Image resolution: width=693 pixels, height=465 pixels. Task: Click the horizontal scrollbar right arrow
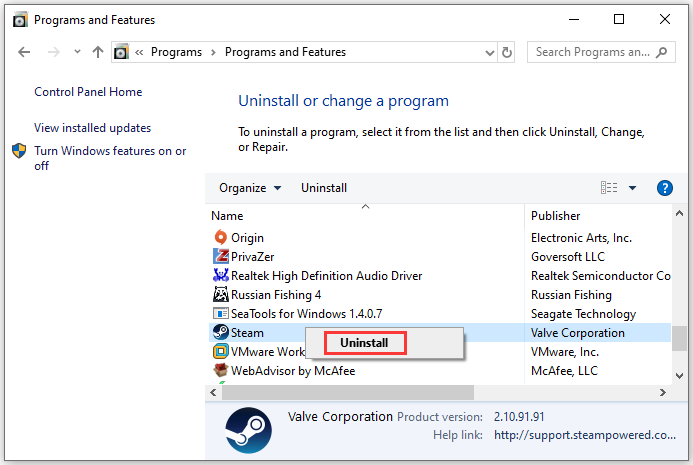point(663,393)
